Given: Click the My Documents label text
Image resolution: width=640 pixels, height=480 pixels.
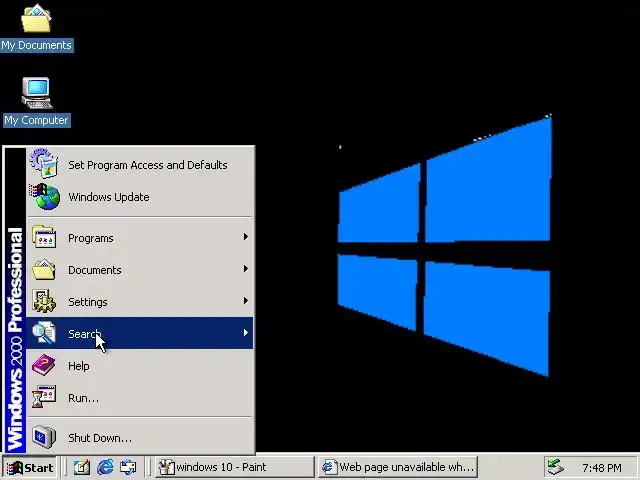Looking at the screenshot, I should tap(36, 45).
